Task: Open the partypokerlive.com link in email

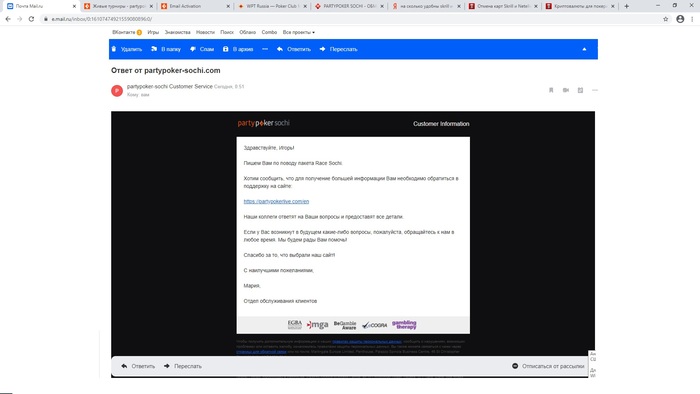Action: pos(276,201)
